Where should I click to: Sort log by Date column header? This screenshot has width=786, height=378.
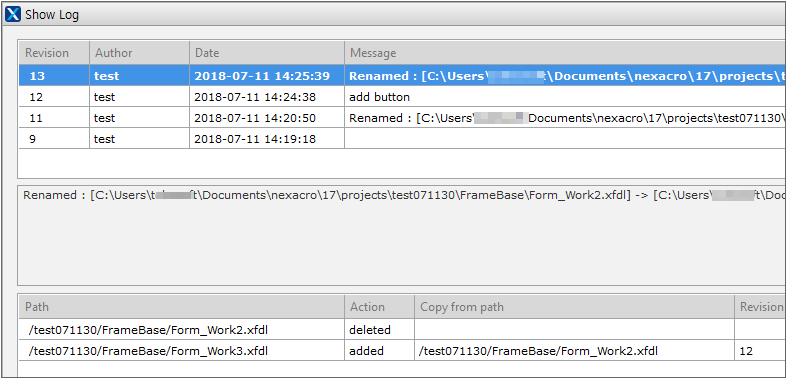point(267,53)
